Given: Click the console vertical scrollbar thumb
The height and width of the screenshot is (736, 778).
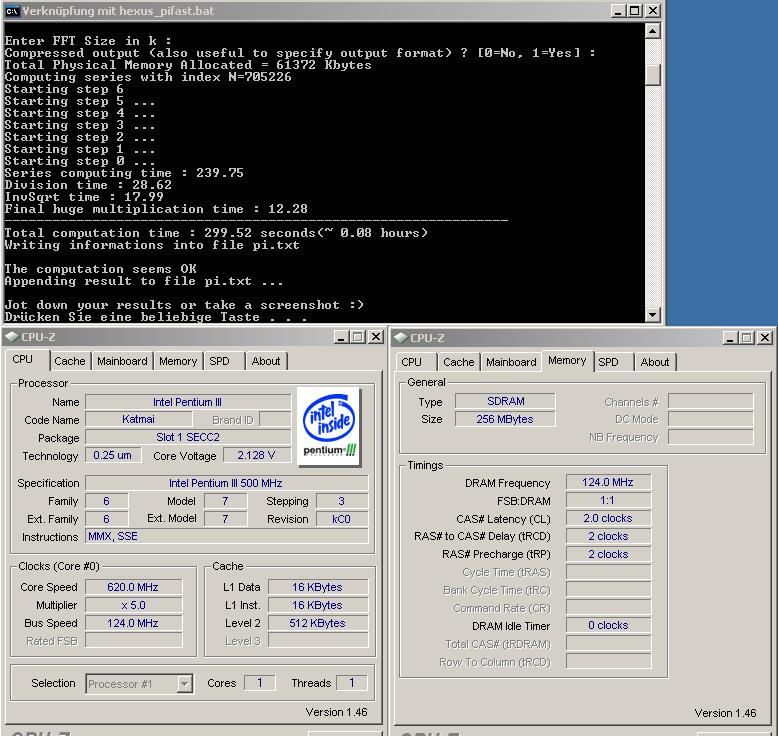Looking at the screenshot, I should point(652,74).
